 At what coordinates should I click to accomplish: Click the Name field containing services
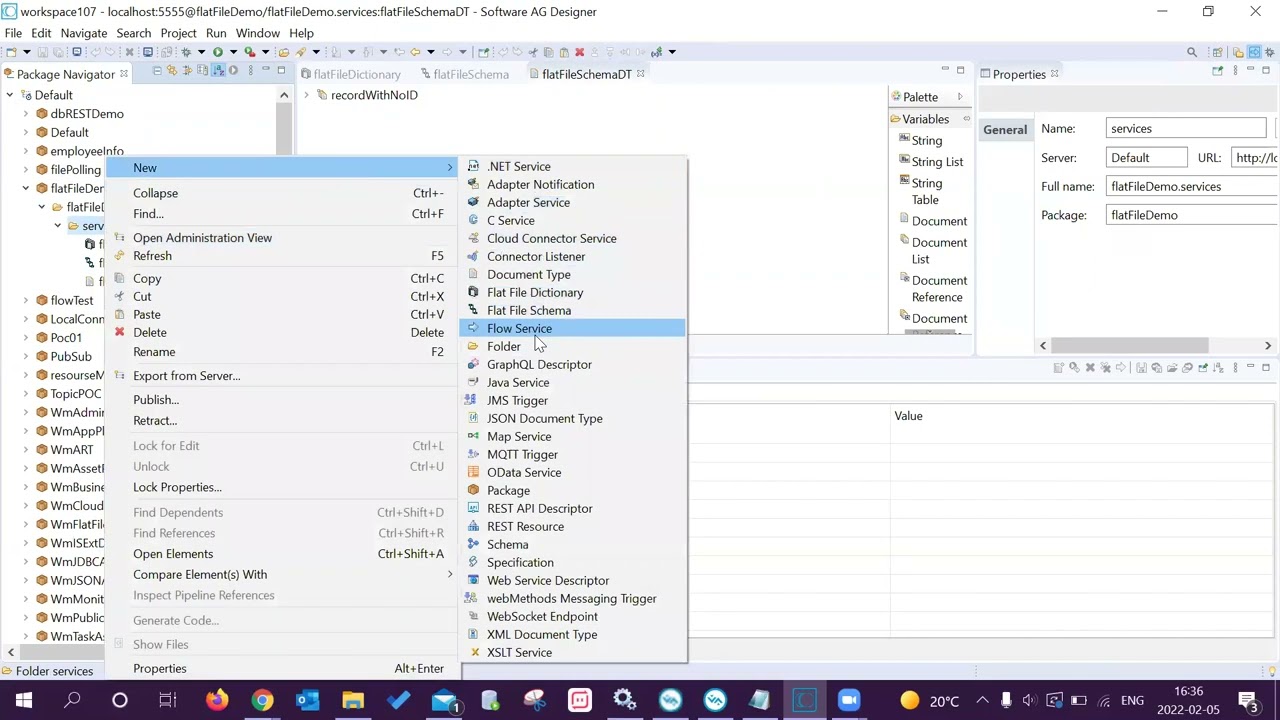(x=1187, y=128)
